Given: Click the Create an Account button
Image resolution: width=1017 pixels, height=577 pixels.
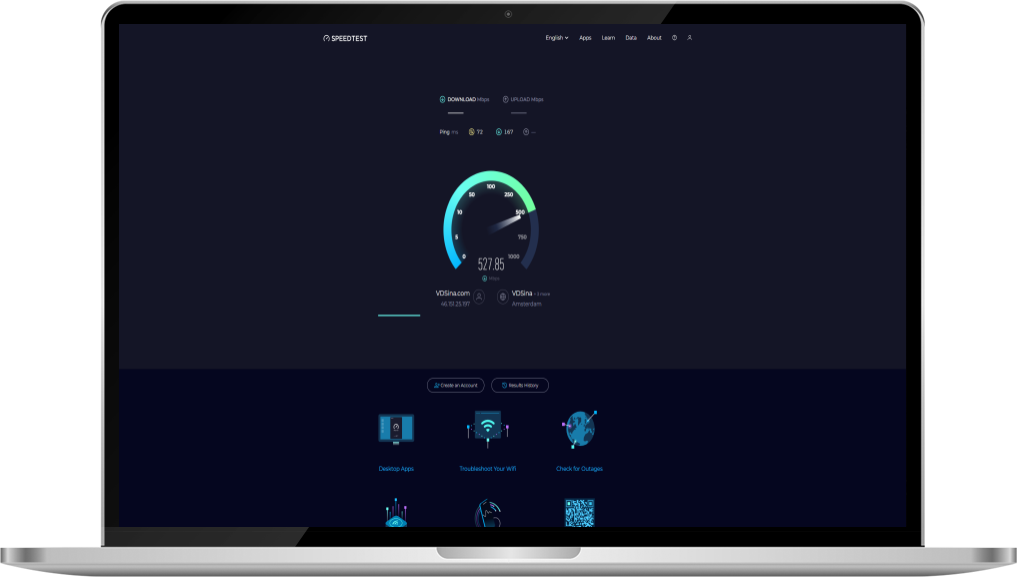Looking at the screenshot, I should click(x=456, y=385).
